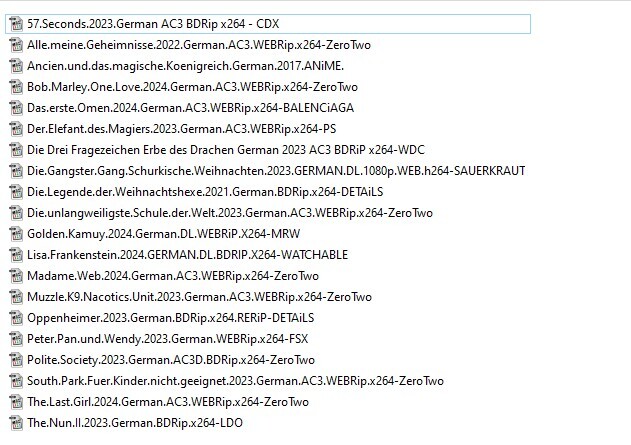Select the icon beside The.Nun.II.2023

[16, 423]
